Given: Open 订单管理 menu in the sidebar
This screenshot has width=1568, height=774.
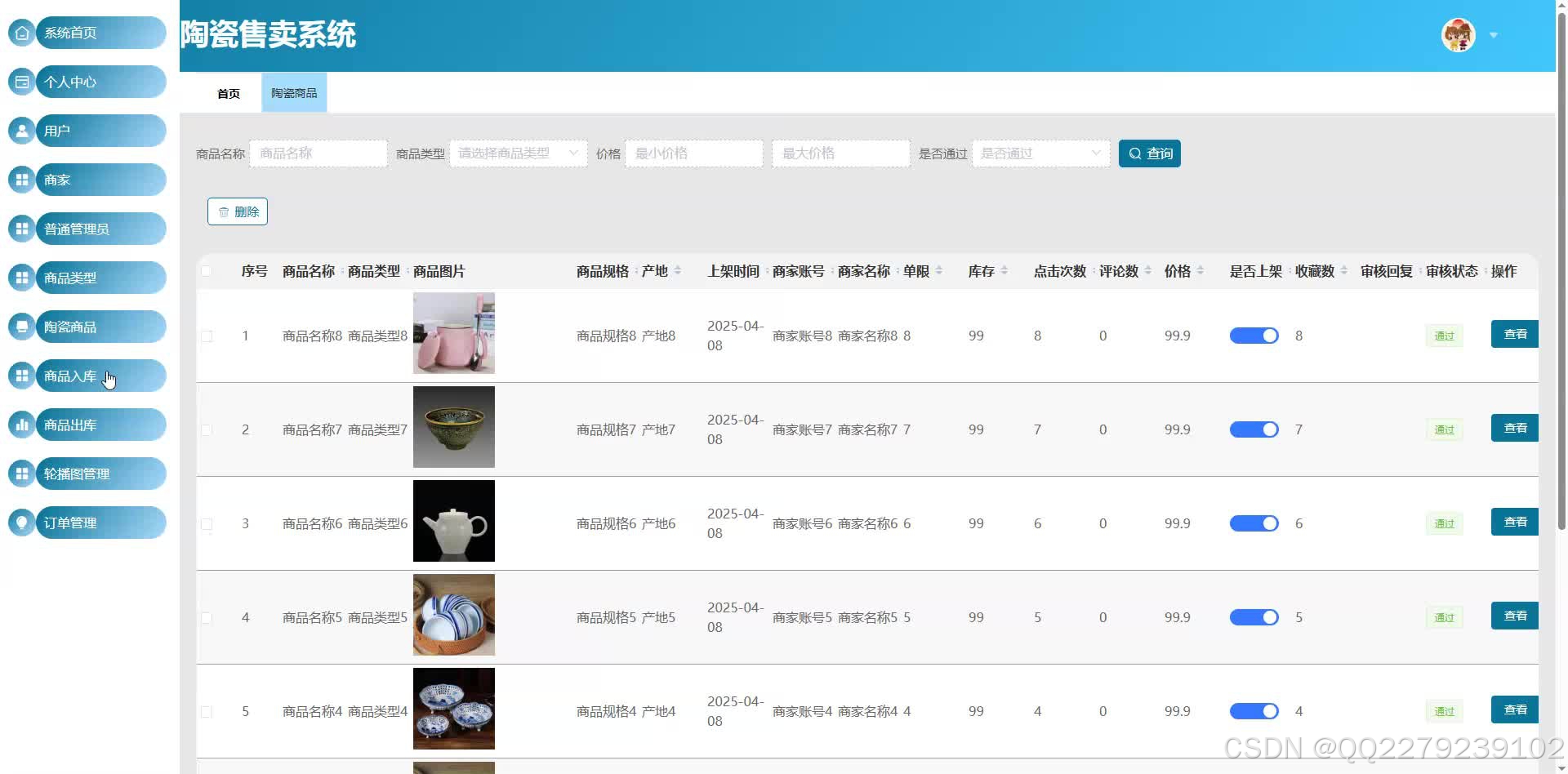Looking at the screenshot, I should coord(101,523).
